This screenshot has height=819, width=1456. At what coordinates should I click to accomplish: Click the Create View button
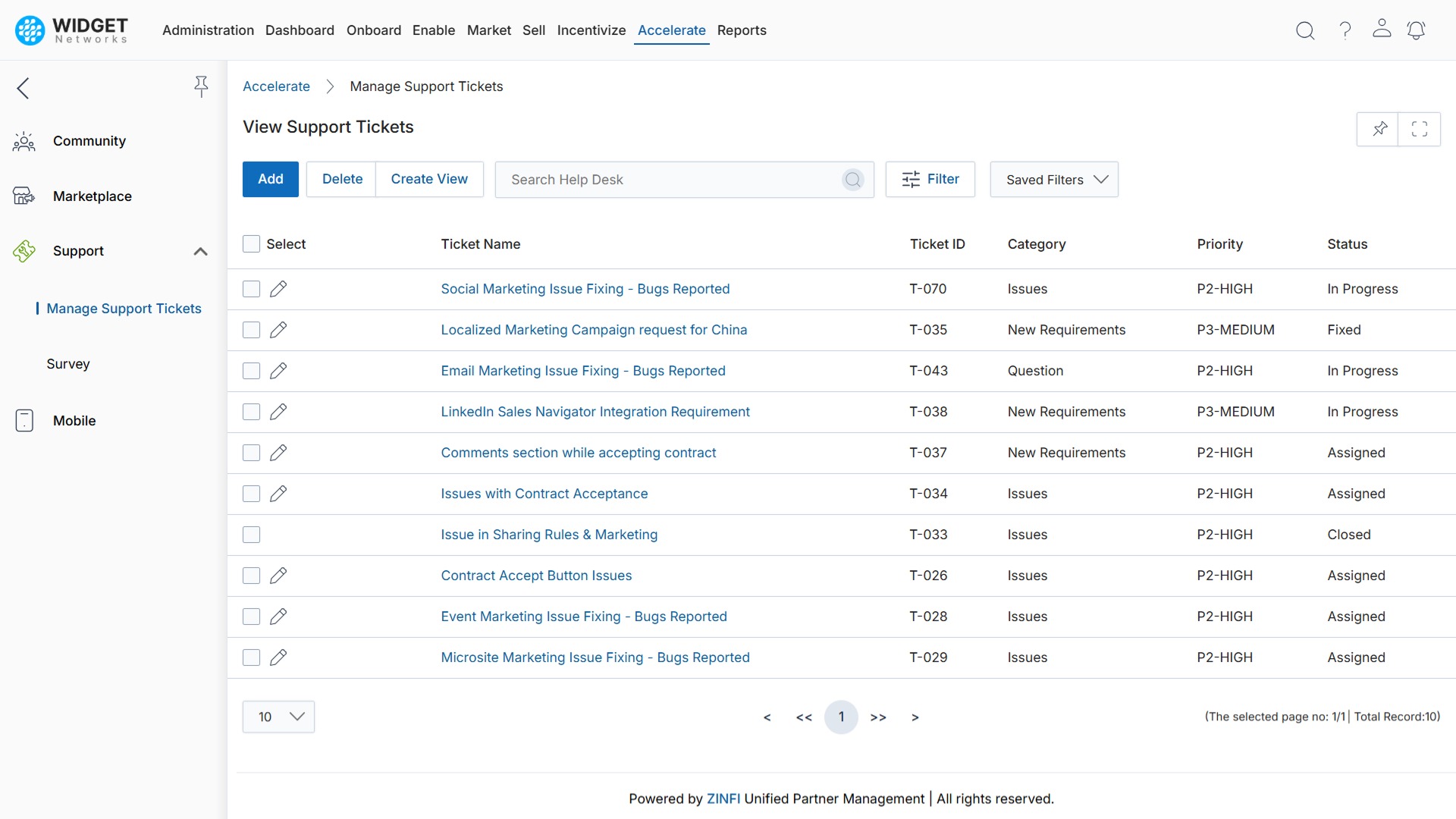point(429,179)
